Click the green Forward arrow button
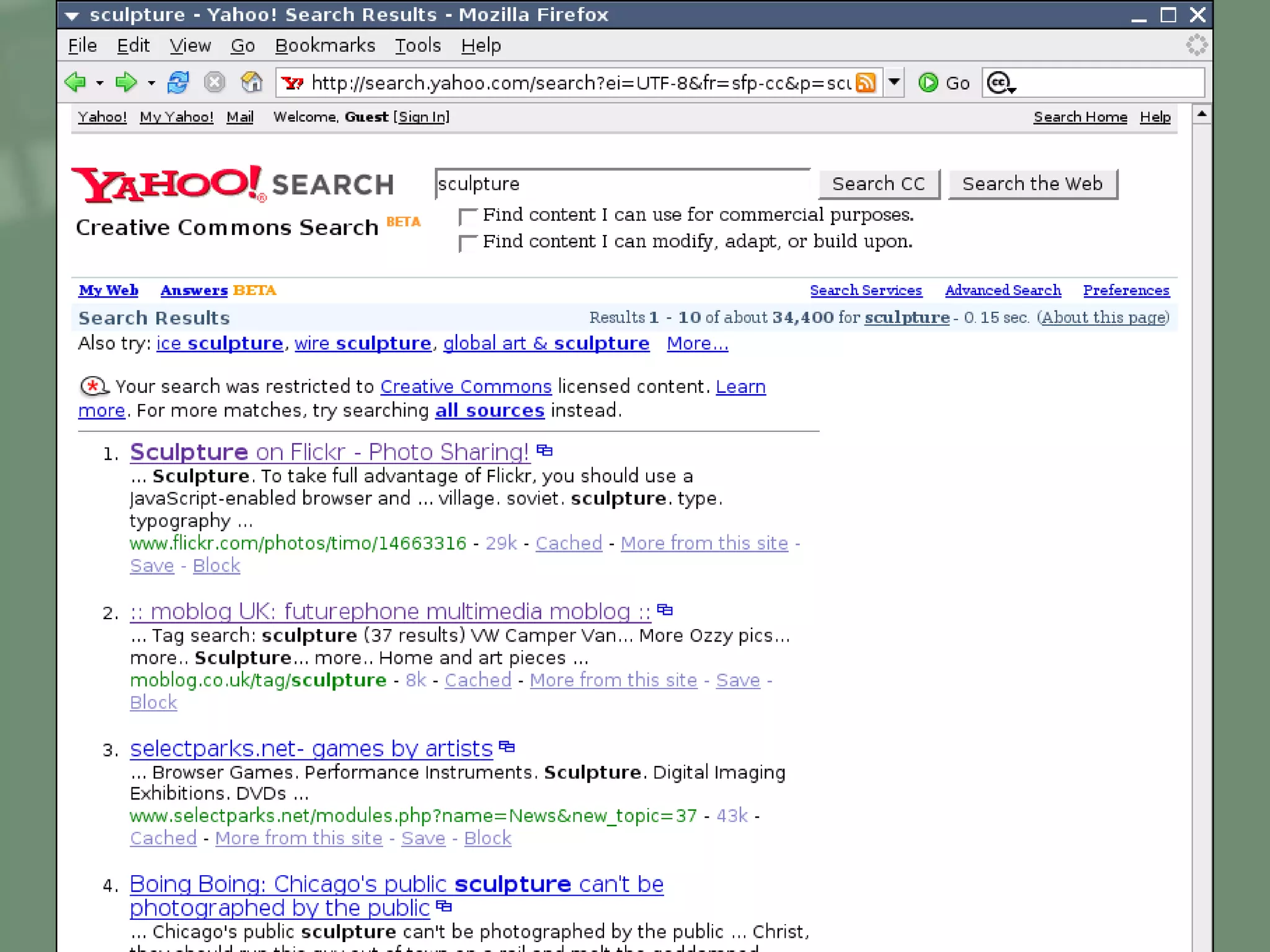 [x=126, y=82]
